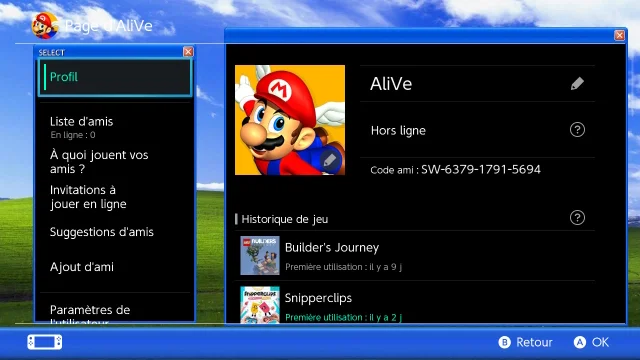Open Suggestions d'amis entry
This screenshot has height=360, width=640.
[x=115, y=232]
